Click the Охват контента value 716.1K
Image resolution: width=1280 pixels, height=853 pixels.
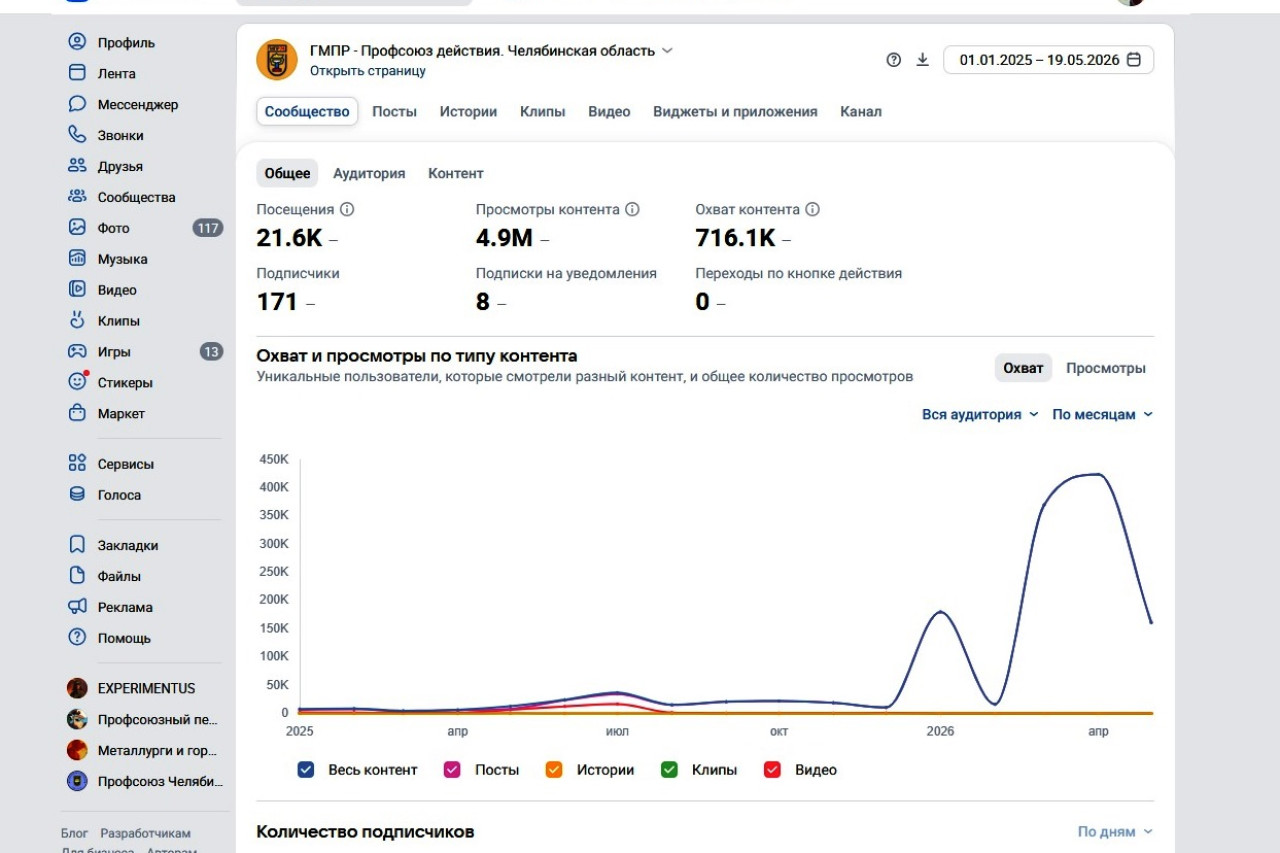[735, 238]
